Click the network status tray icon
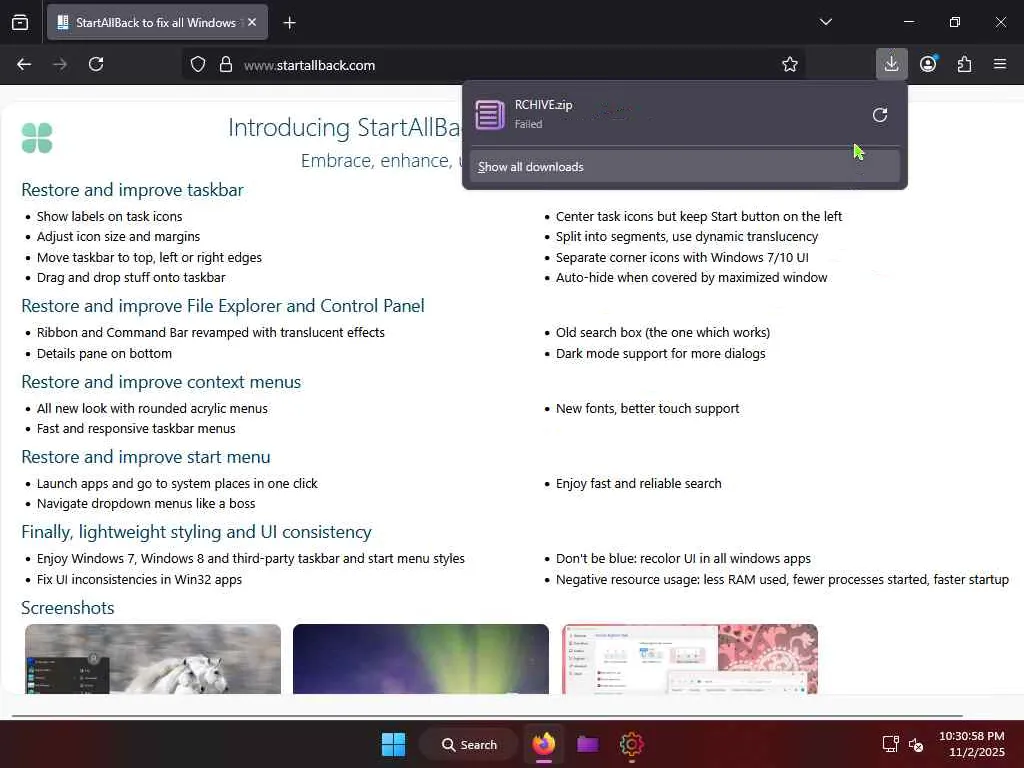This screenshot has height=768, width=1024. pyautogui.click(x=890, y=744)
